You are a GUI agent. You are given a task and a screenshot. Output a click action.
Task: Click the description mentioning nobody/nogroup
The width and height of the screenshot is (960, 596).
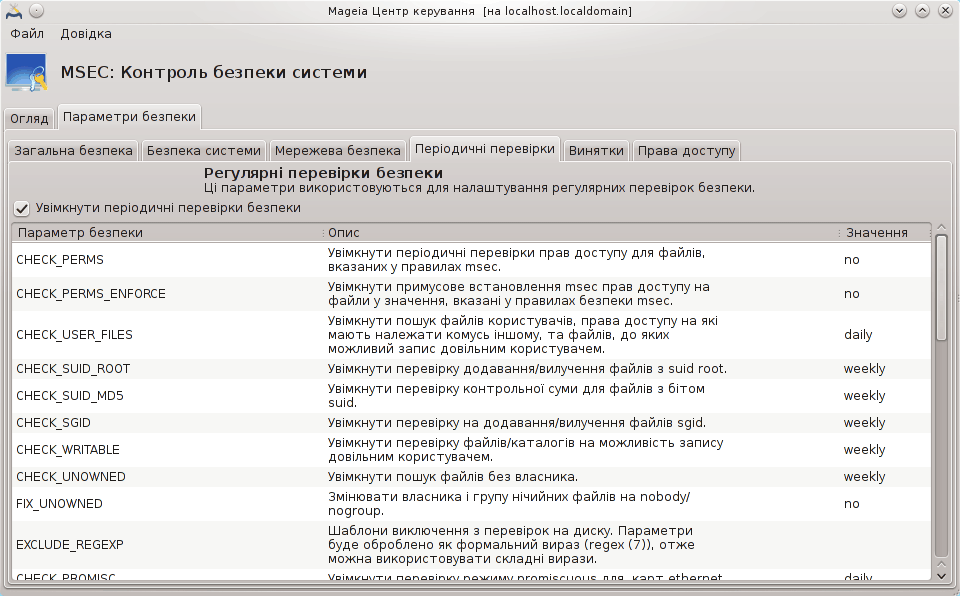pyautogui.click(x=509, y=504)
